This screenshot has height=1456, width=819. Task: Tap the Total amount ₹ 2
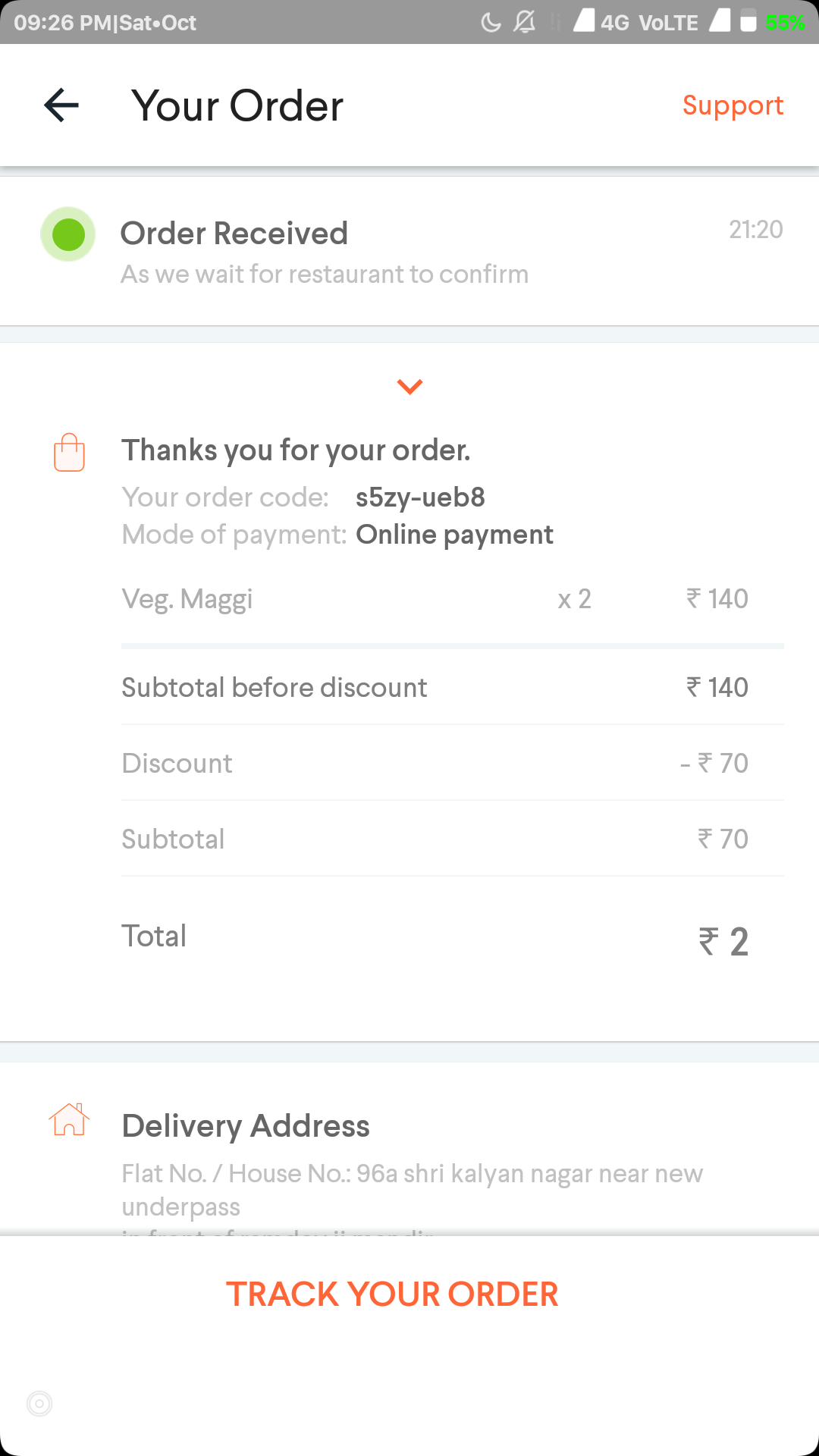[x=723, y=941]
